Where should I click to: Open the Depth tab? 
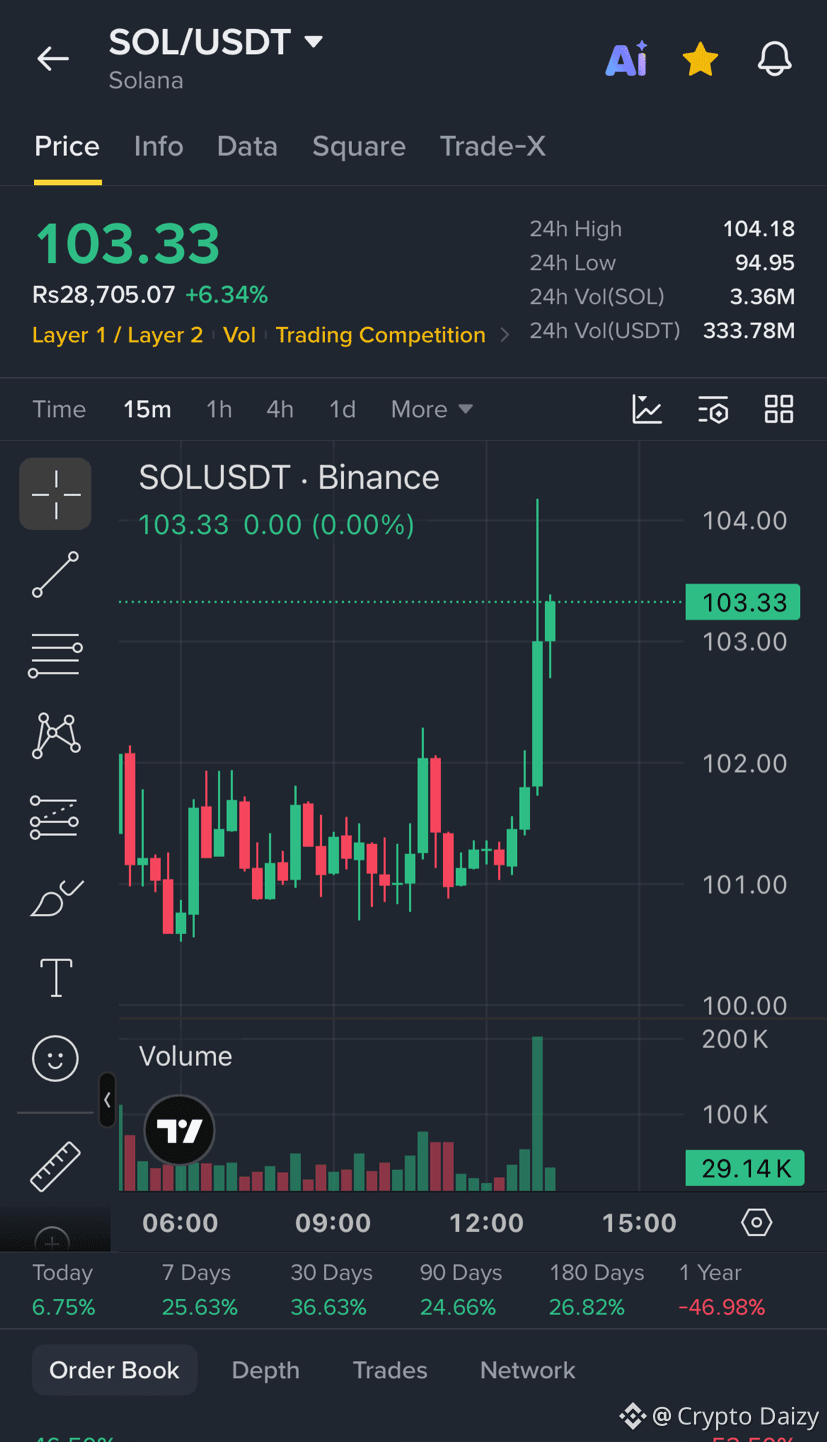(x=265, y=1370)
